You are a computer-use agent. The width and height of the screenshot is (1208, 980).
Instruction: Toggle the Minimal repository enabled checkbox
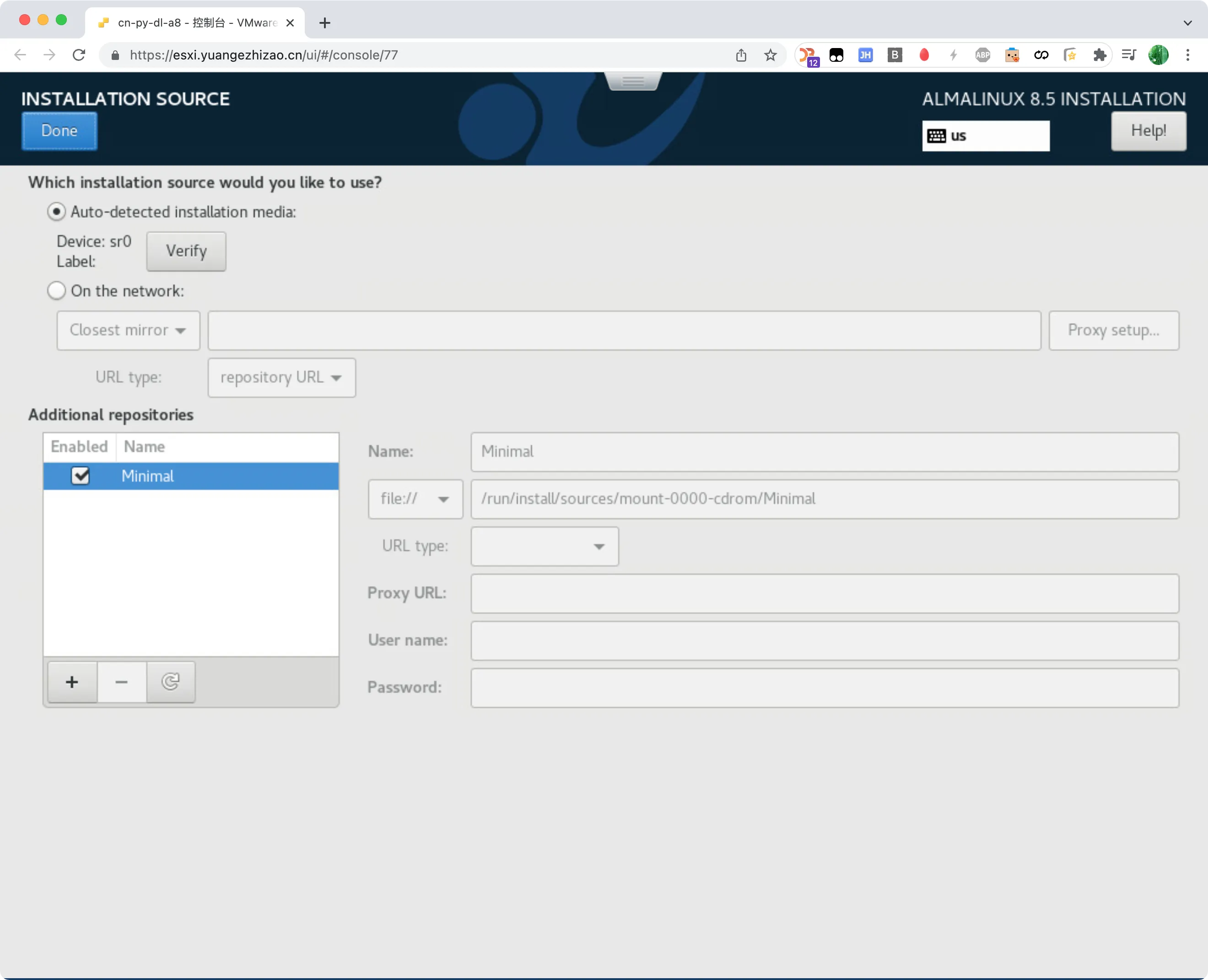pos(80,476)
